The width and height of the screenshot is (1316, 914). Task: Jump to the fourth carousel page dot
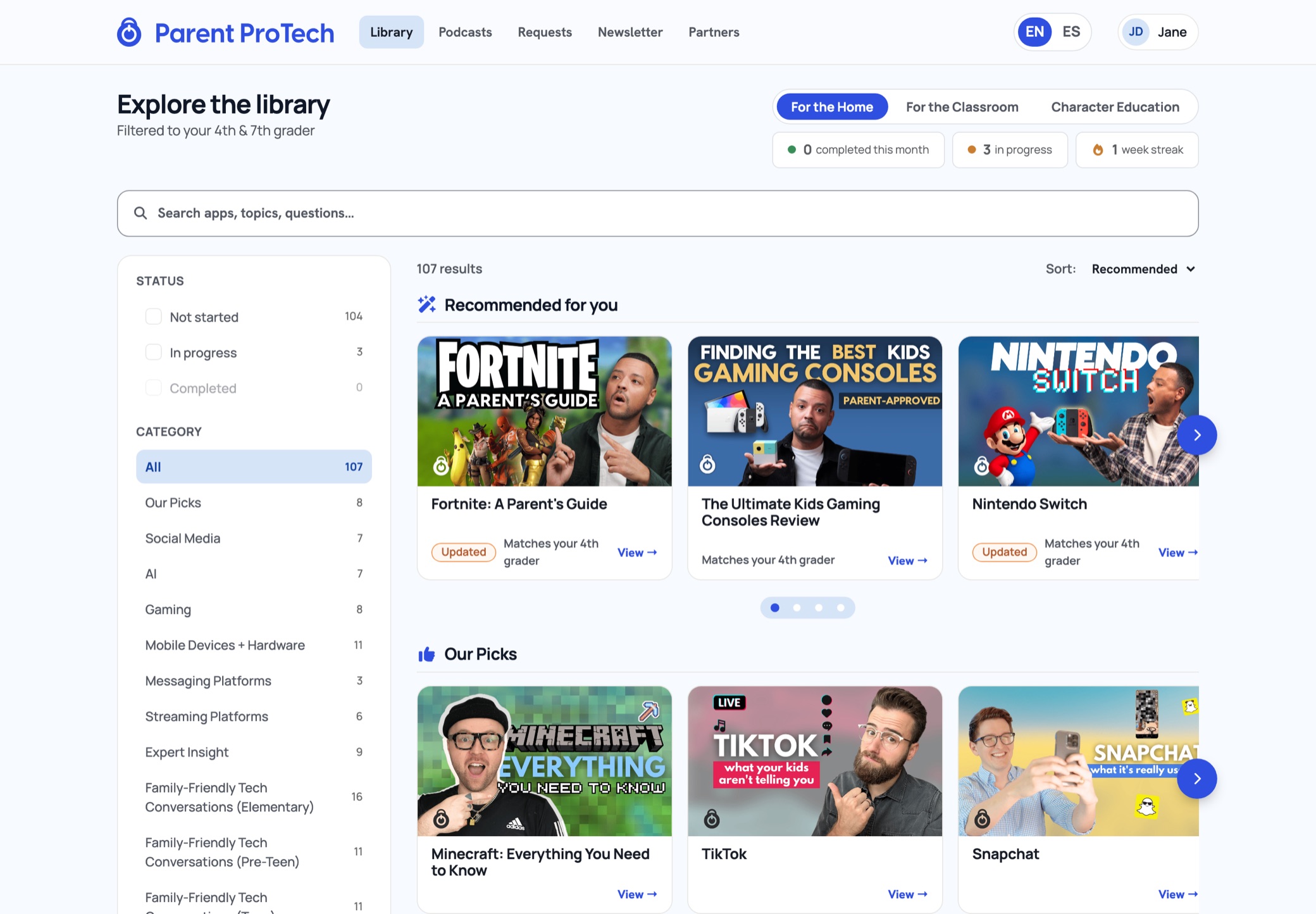click(840, 608)
